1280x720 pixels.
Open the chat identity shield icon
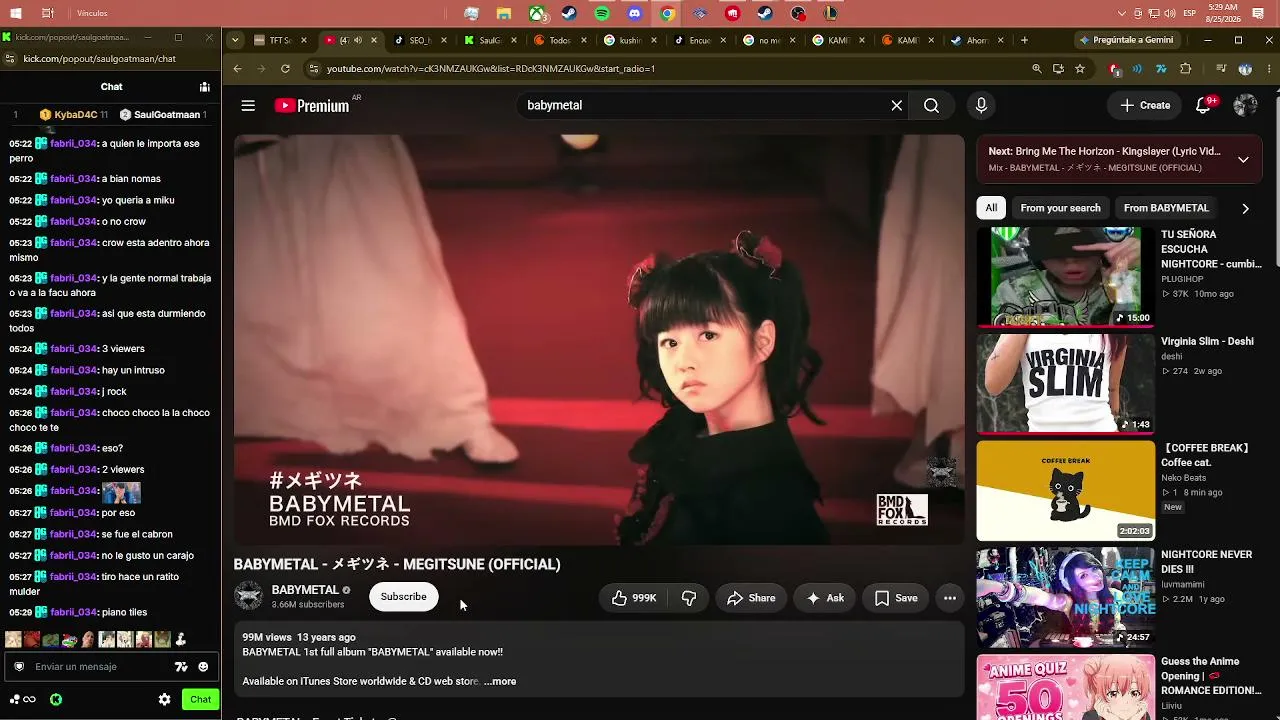tap(19, 667)
